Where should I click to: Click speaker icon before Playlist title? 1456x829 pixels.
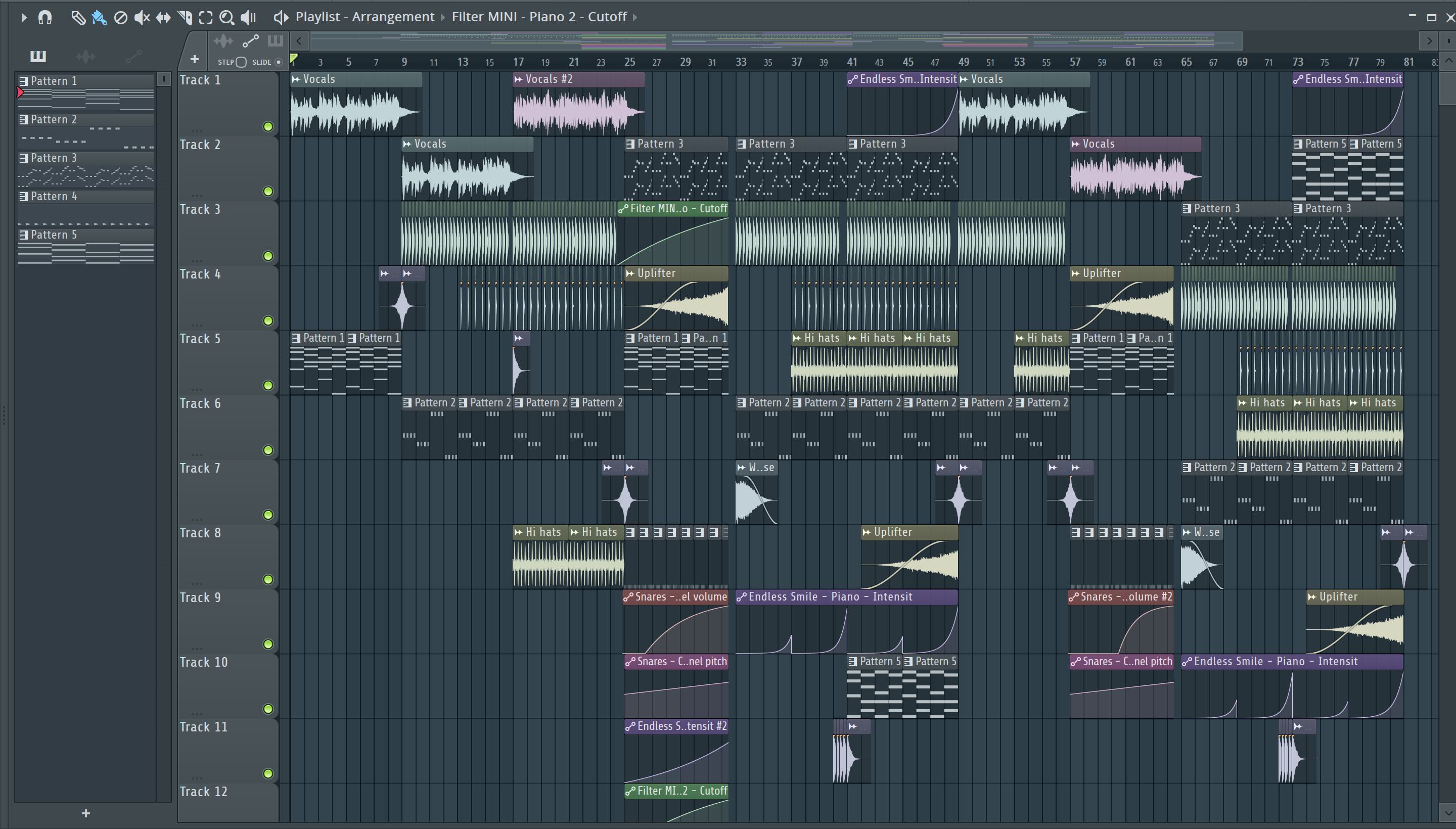280,17
